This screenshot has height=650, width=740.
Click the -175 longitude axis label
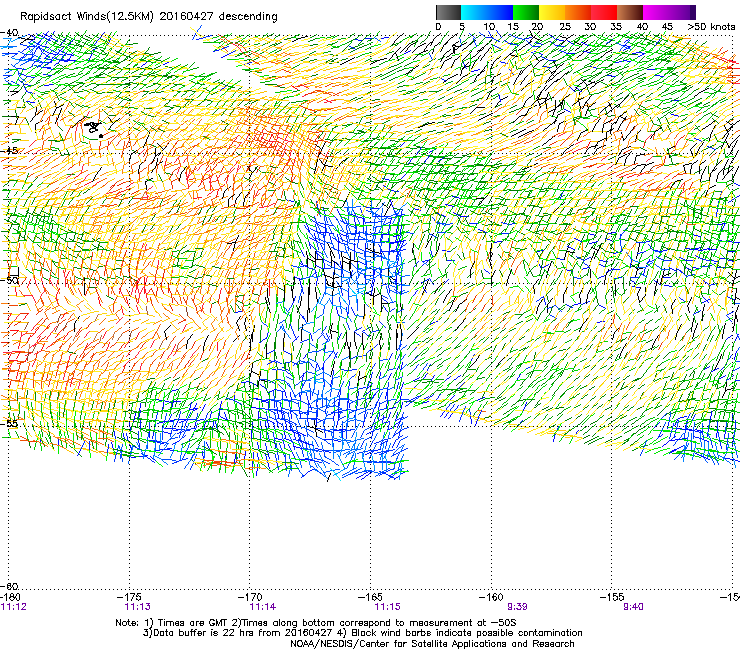[130, 597]
